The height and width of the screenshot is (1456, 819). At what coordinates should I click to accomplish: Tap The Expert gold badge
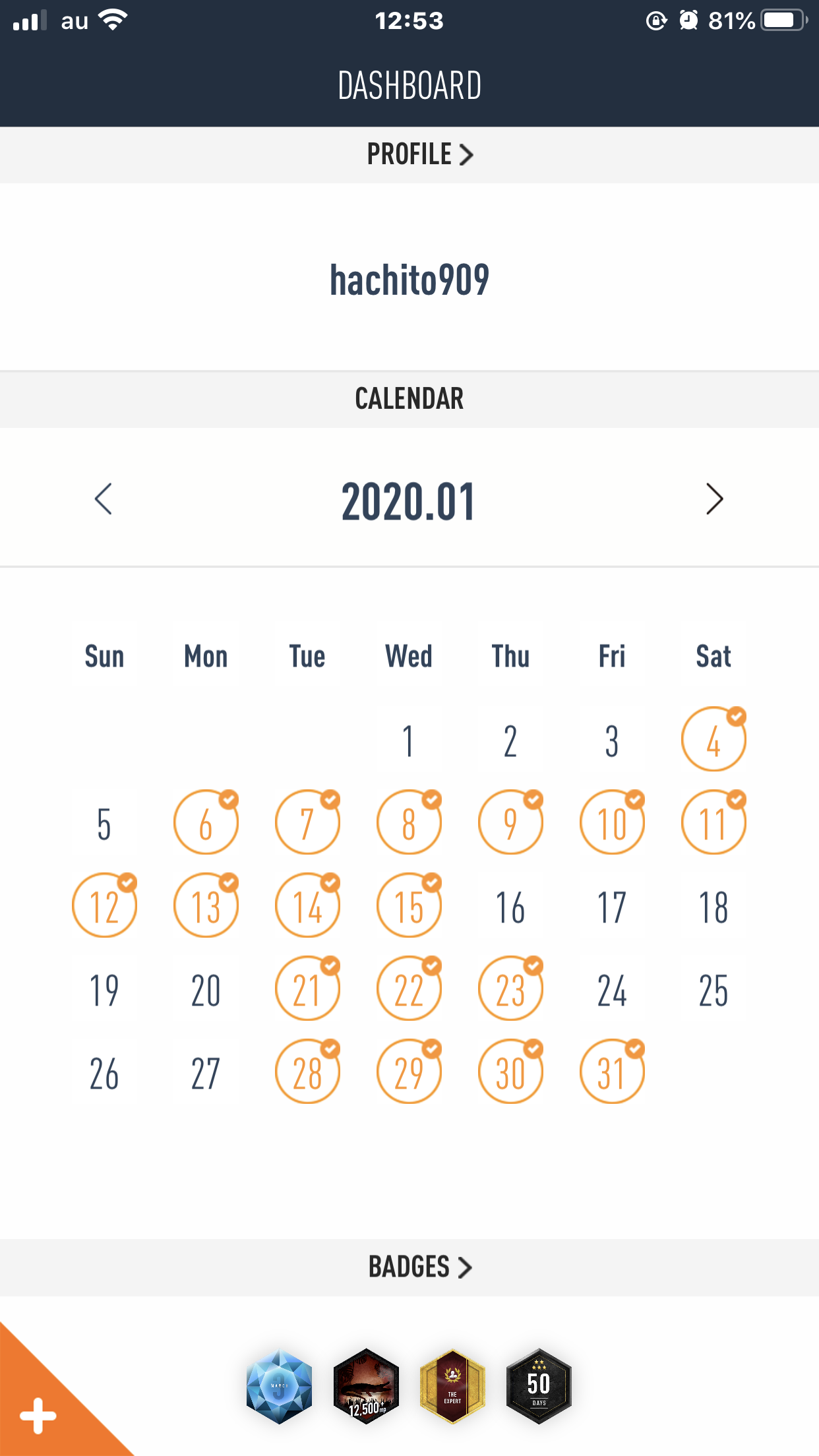pos(452,1386)
